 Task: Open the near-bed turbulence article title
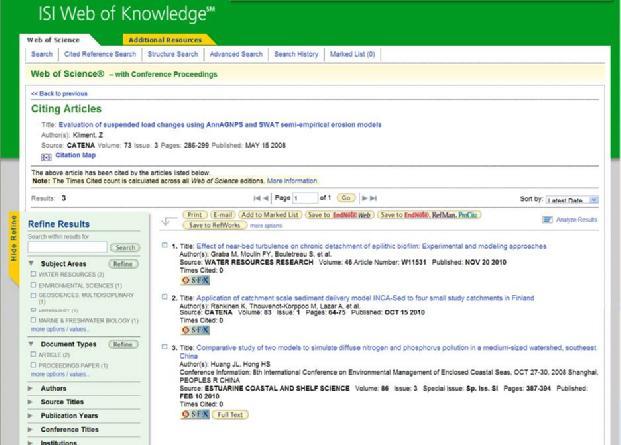click(371, 246)
